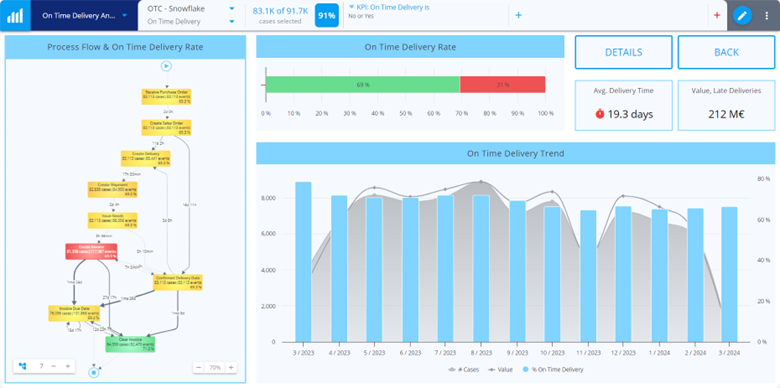Click the 11 / 2023 bar in trend chart
The height and width of the screenshot is (388, 780).
tap(588, 276)
